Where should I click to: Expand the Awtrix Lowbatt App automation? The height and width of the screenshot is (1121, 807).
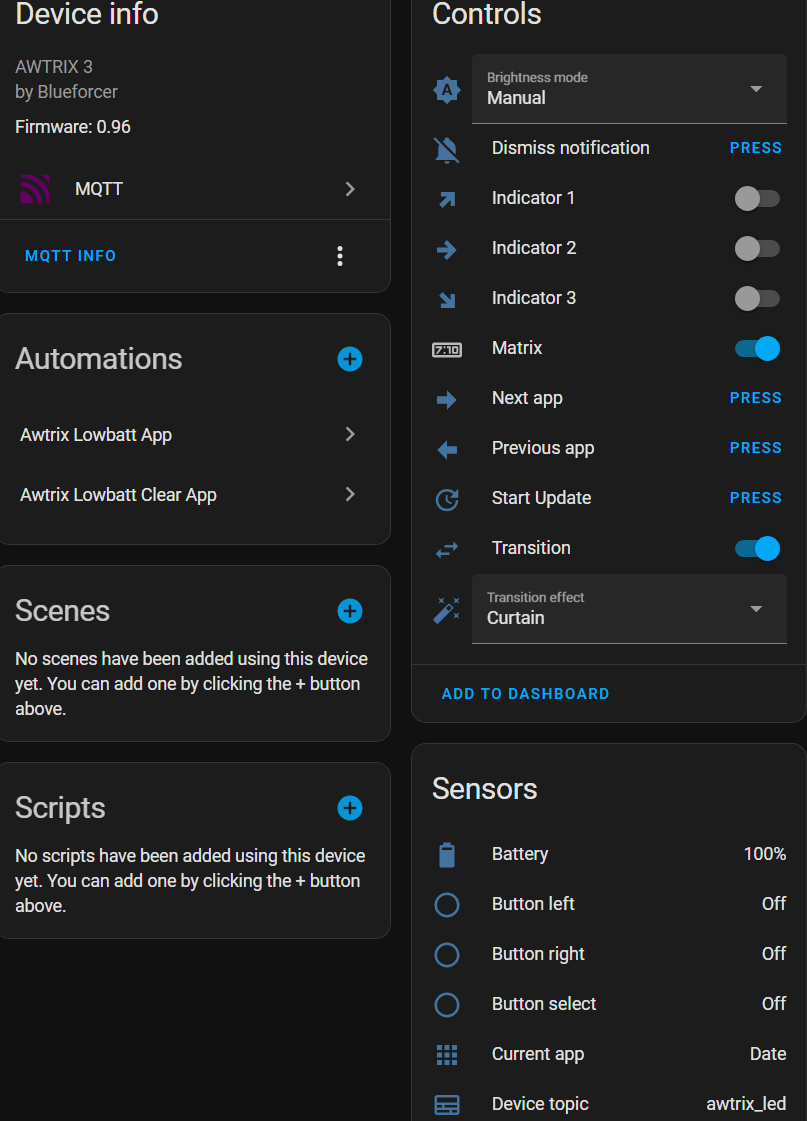click(x=350, y=435)
